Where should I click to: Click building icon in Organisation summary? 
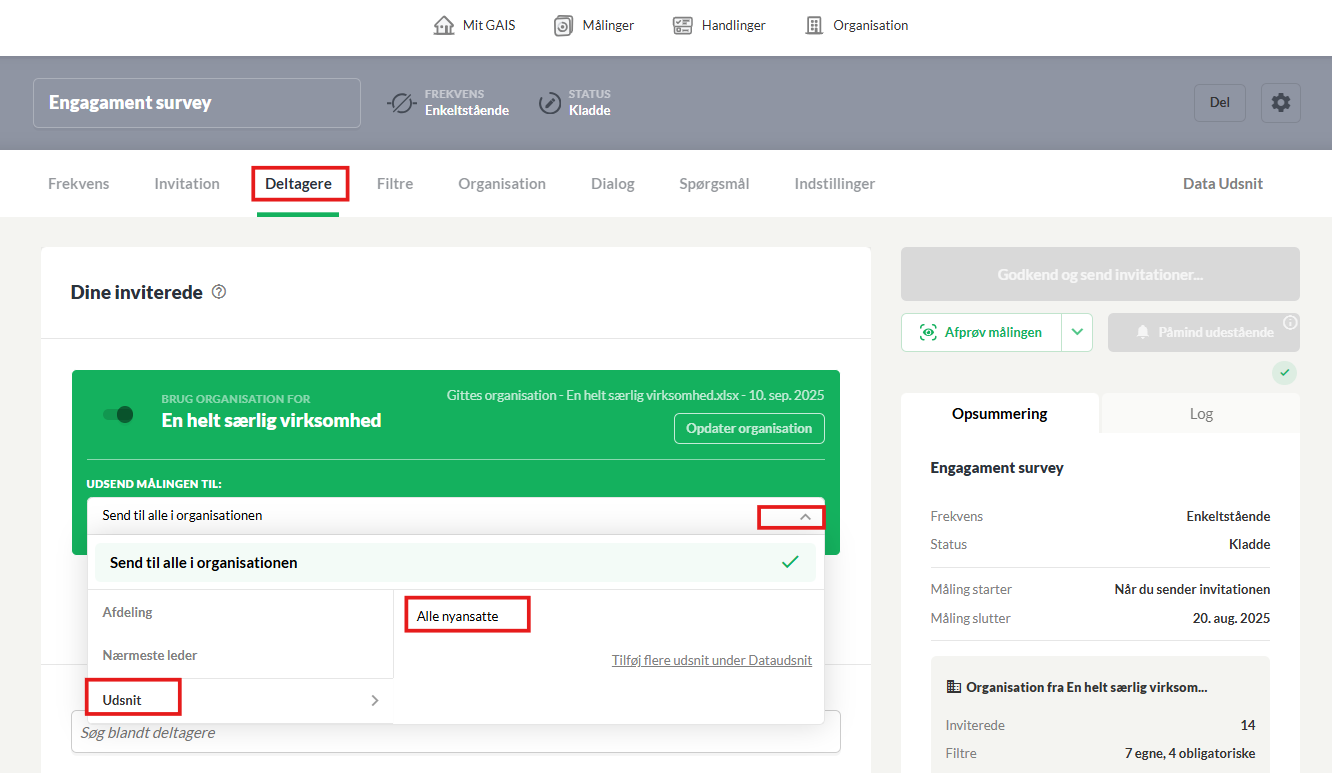[953, 687]
